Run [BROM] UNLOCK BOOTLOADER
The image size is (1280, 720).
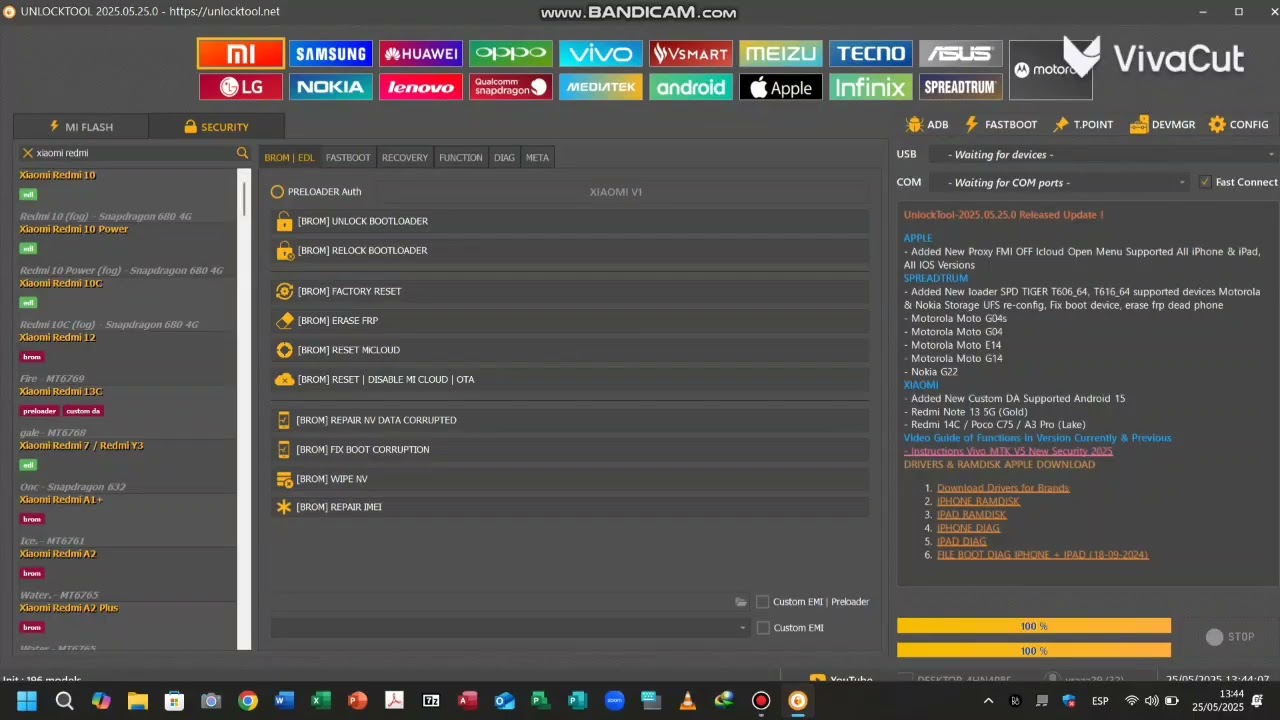[570, 221]
